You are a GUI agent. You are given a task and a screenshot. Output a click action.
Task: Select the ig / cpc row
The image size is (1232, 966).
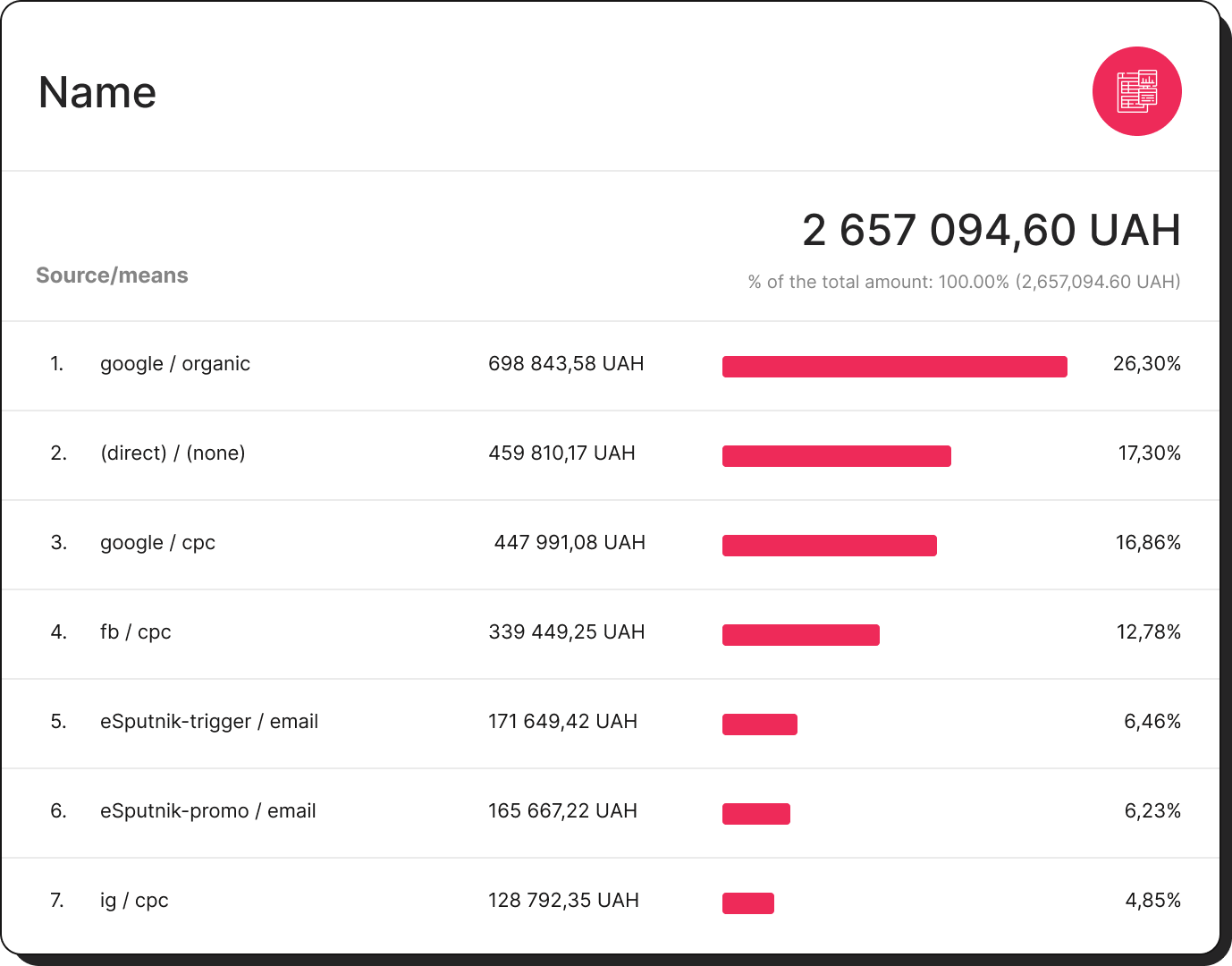coord(134,901)
